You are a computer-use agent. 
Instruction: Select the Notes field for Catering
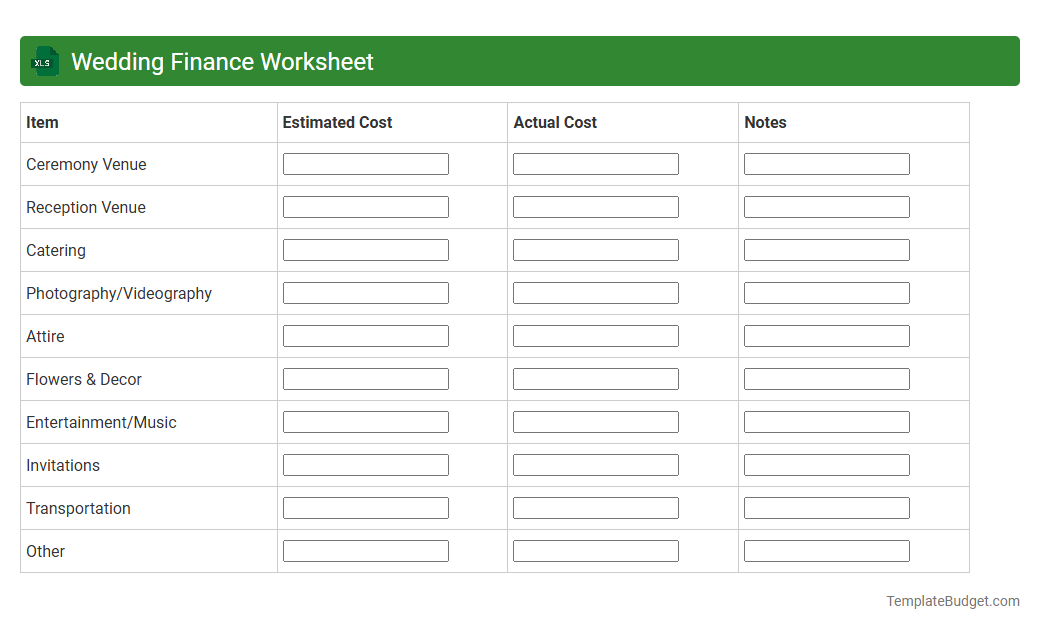[826, 249]
